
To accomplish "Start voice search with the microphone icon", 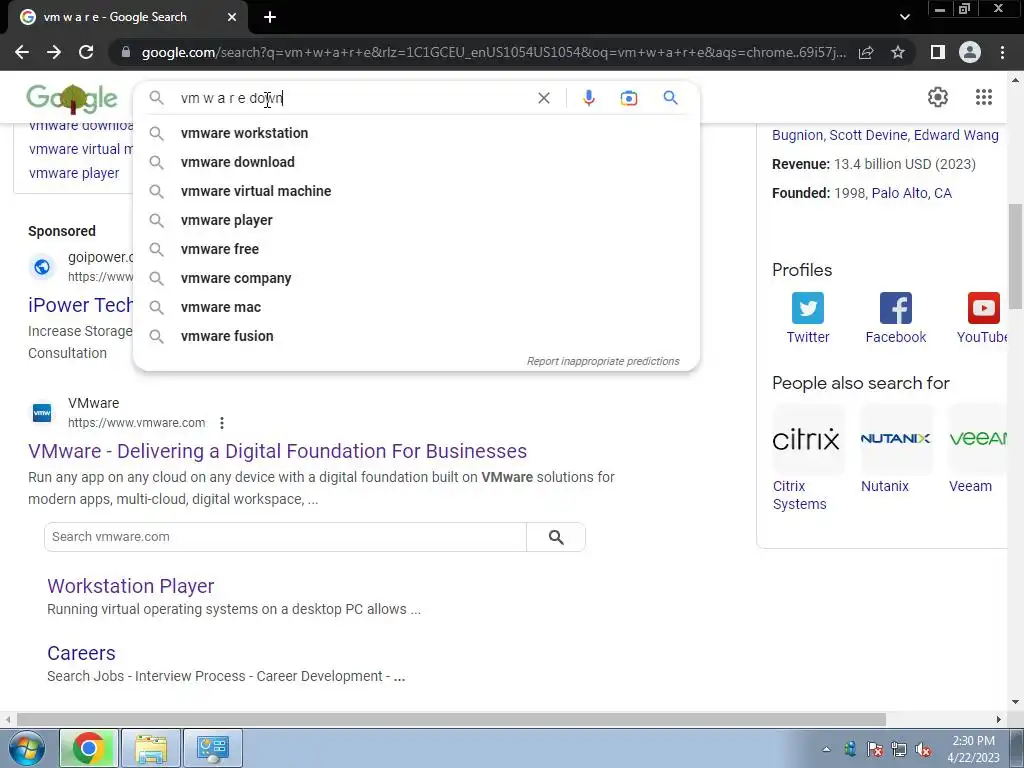I will point(588,98).
